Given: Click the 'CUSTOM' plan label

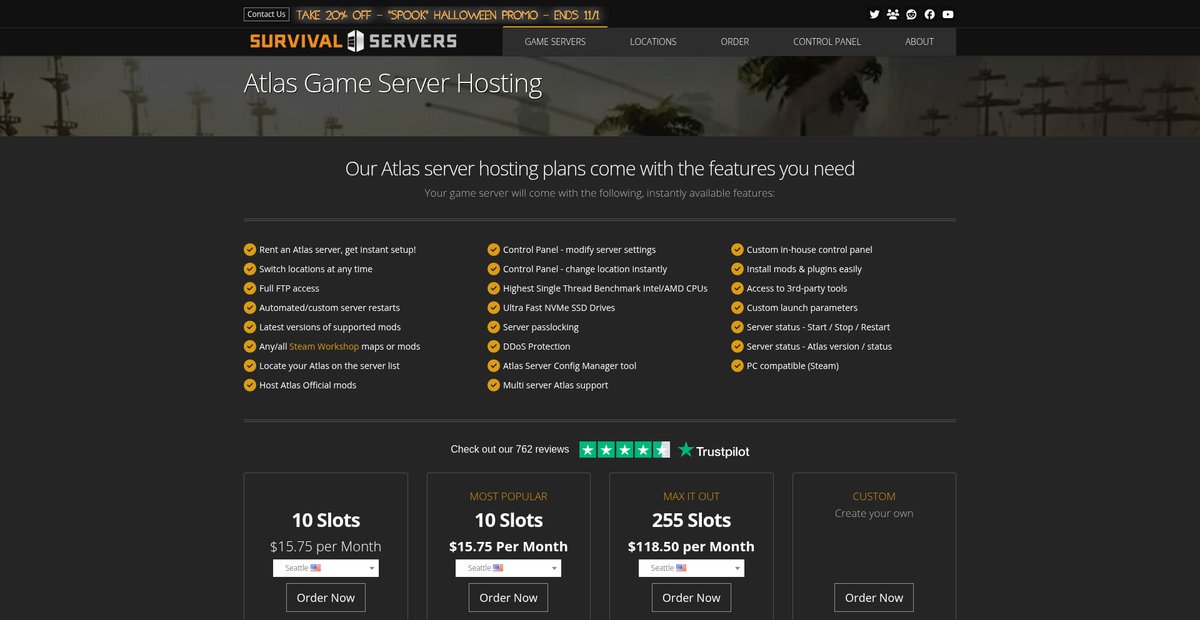Looking at the screenshot, I should [x=874, y=496].
